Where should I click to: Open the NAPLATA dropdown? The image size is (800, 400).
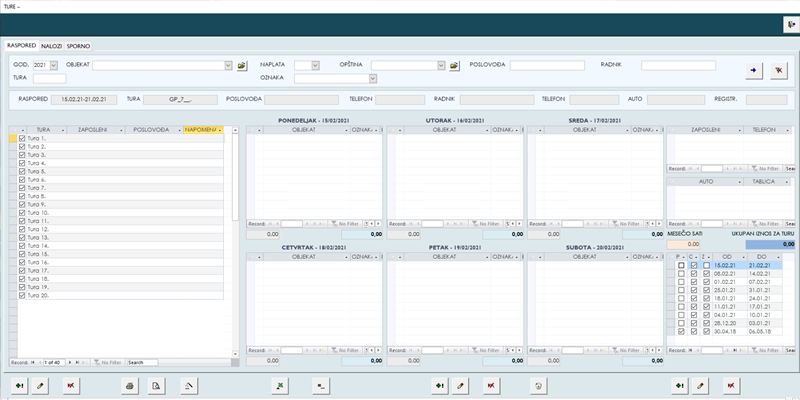click(x=315, y=66)
